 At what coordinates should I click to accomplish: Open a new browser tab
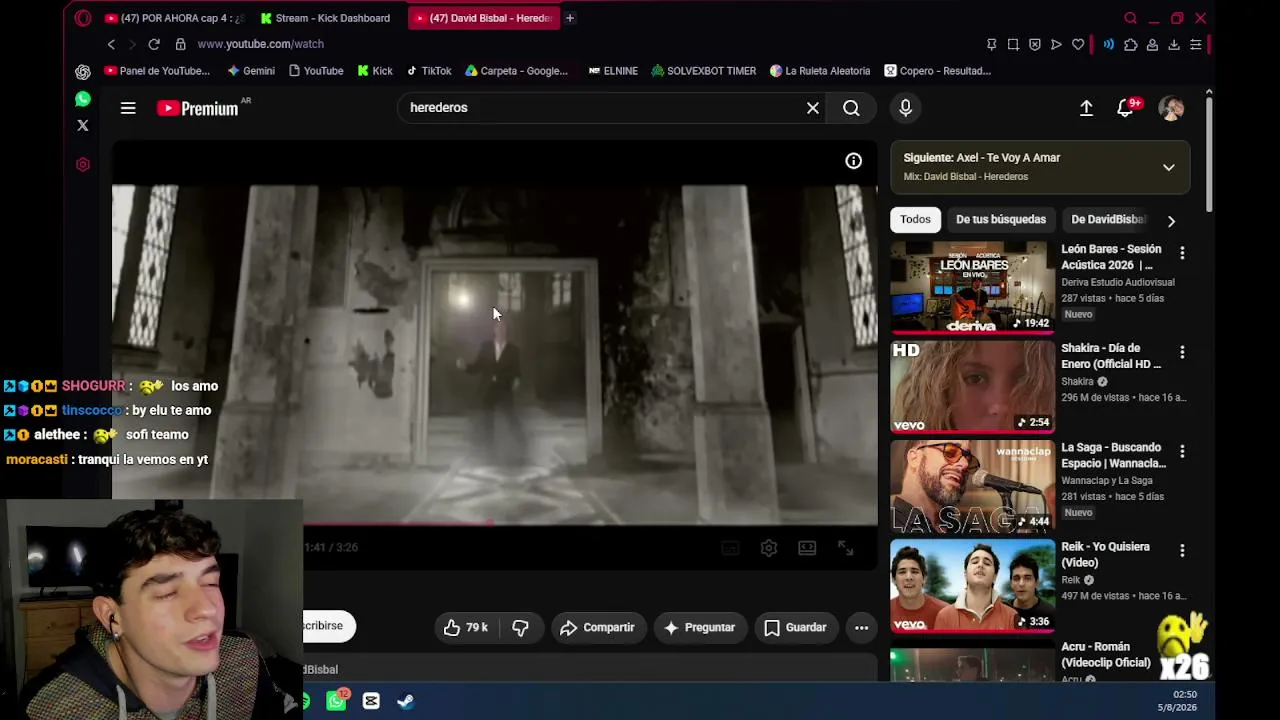[570, 18]
